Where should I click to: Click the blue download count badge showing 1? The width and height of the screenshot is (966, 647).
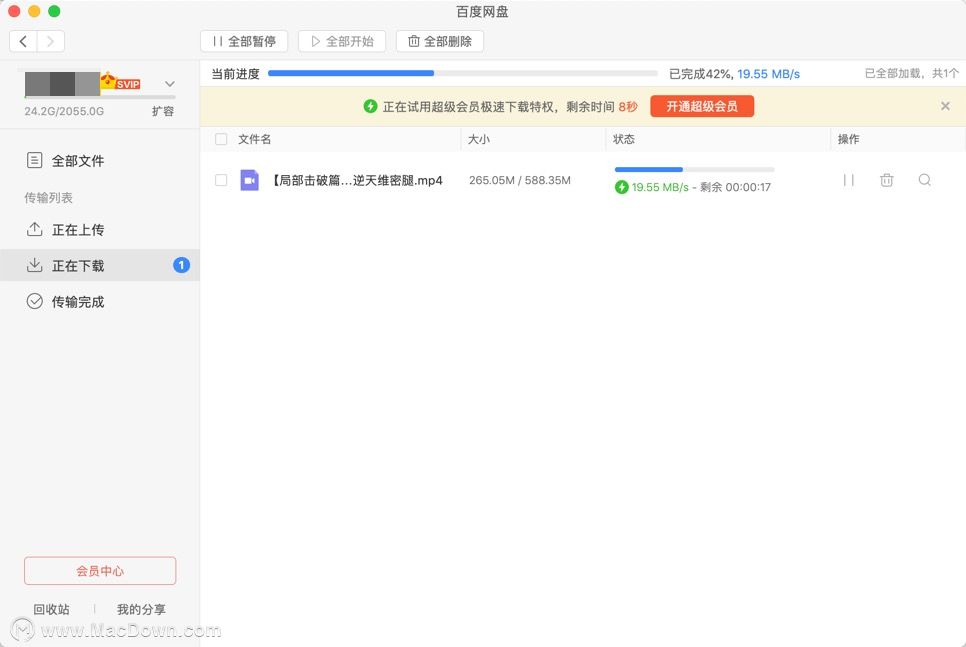point(181,265)
